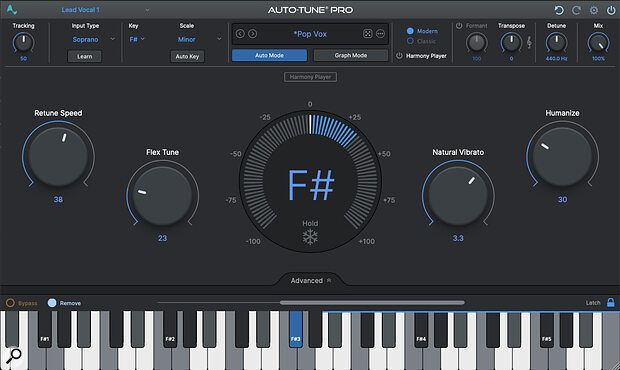Viewport: 620px width, 370px height.
Task: Click the Auto Key button
Action: [187, 56]
